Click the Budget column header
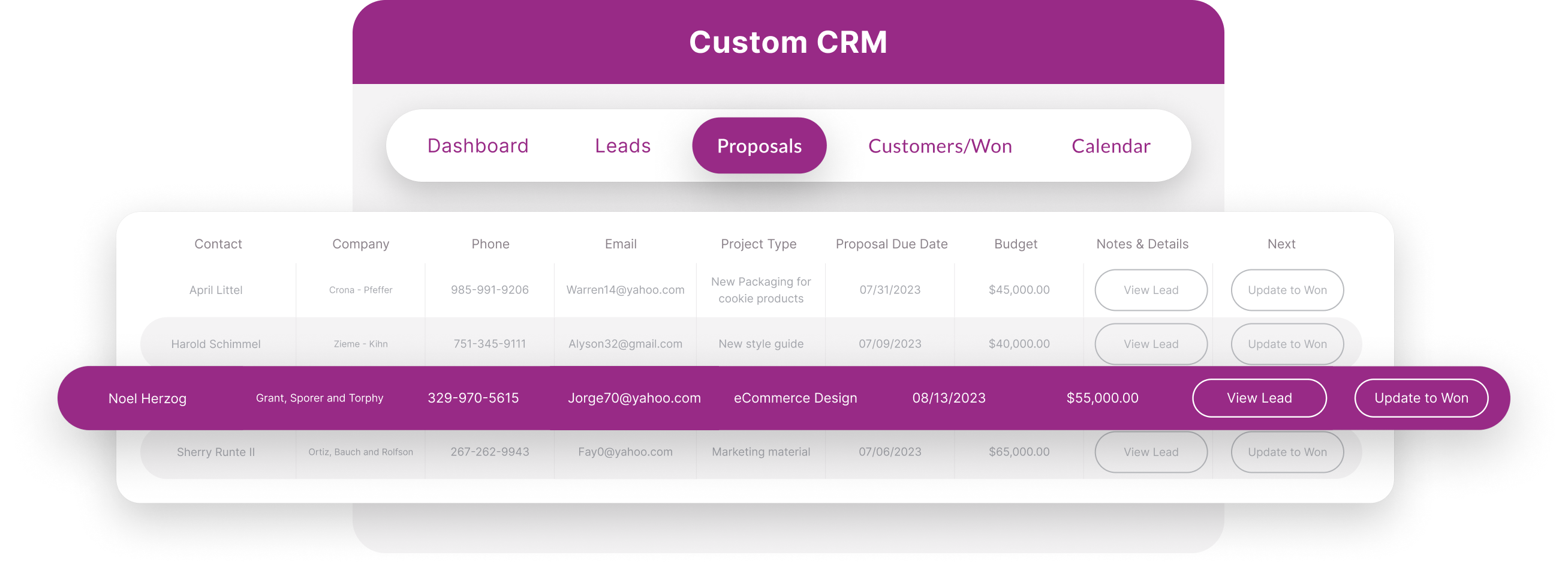1568x567 pixels. (x=1015, y=244)
